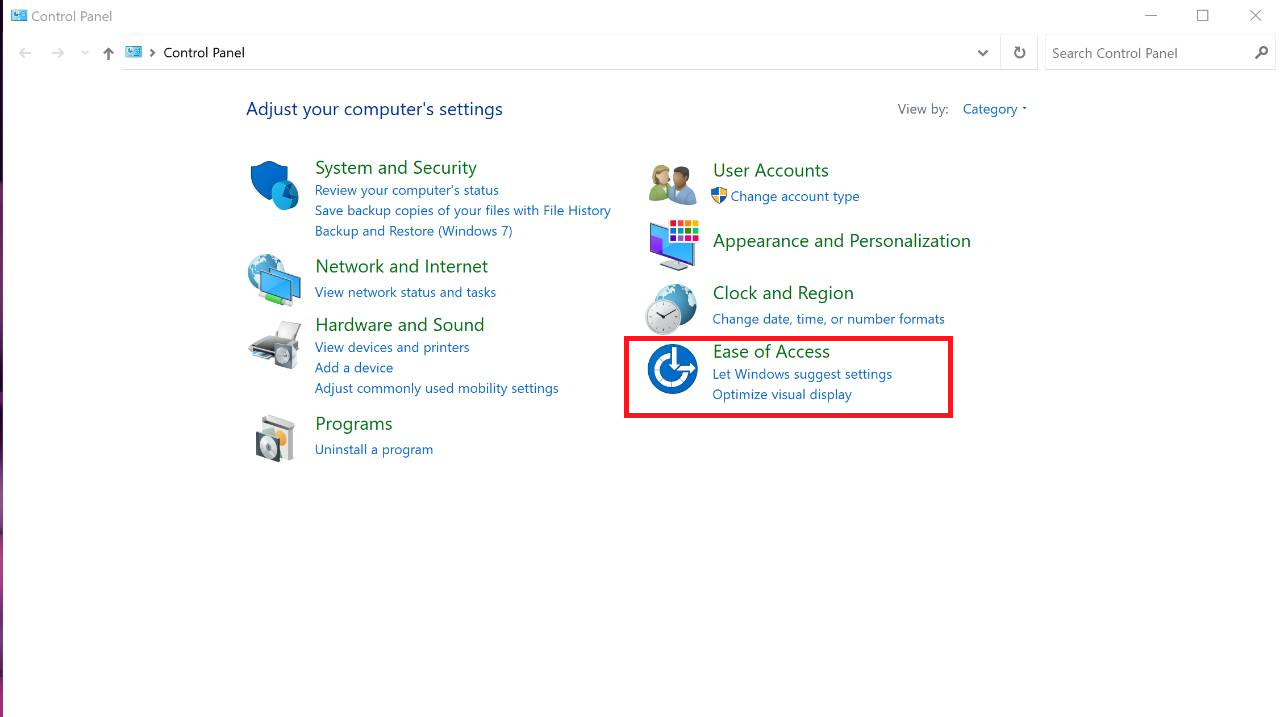Click the User Accounts people icon
This screenshot has height=717, width=1280.
672,184
